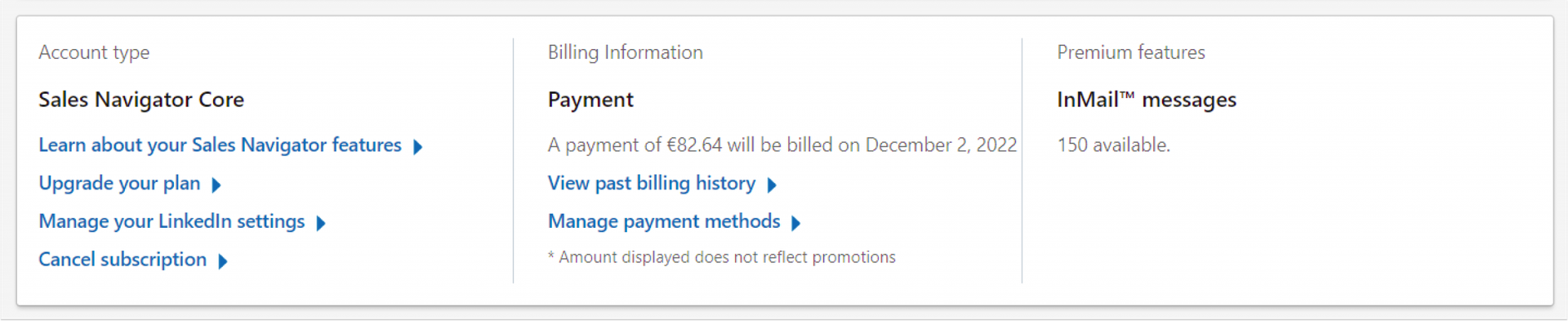Viewport: 1568px width, 321px height.
Task: Open Manage payment methods
Action: (664, 221)
